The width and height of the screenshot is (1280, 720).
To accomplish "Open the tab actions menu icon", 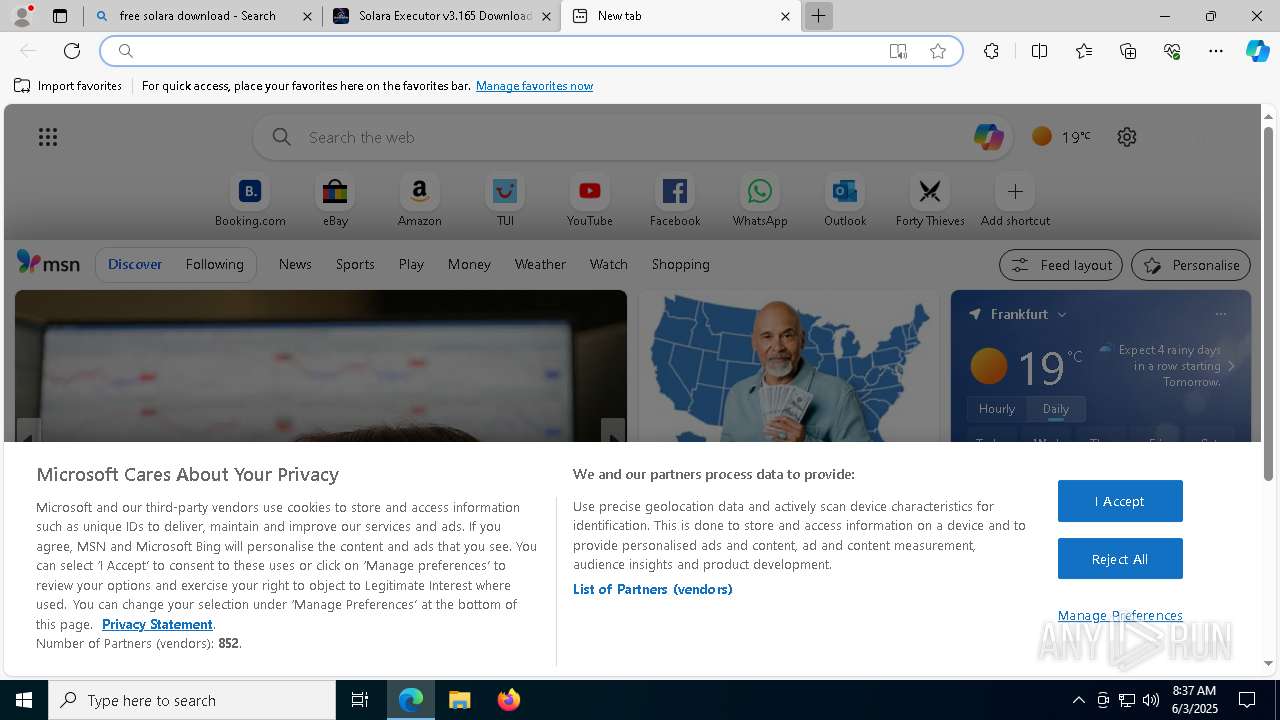I will [60, 16].
